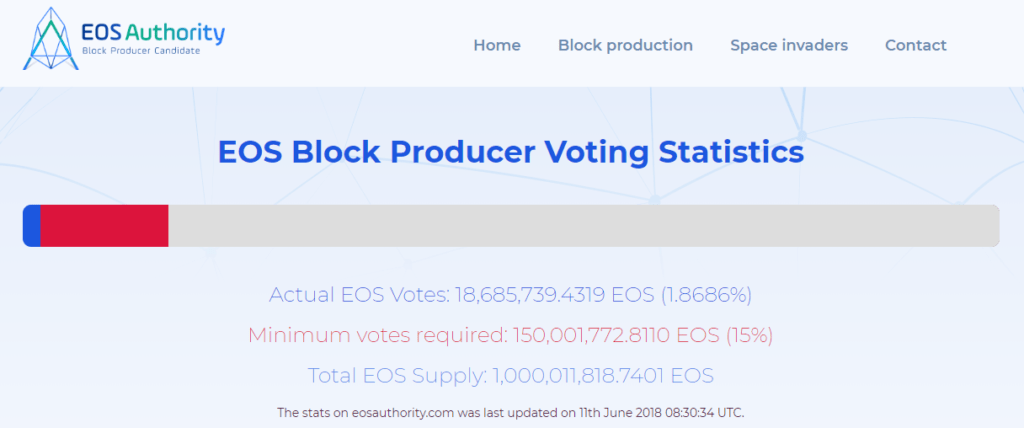The image size is (1024, 428).
Task: Click the Minimum votes required label
Action: click(x=378, y=336)
